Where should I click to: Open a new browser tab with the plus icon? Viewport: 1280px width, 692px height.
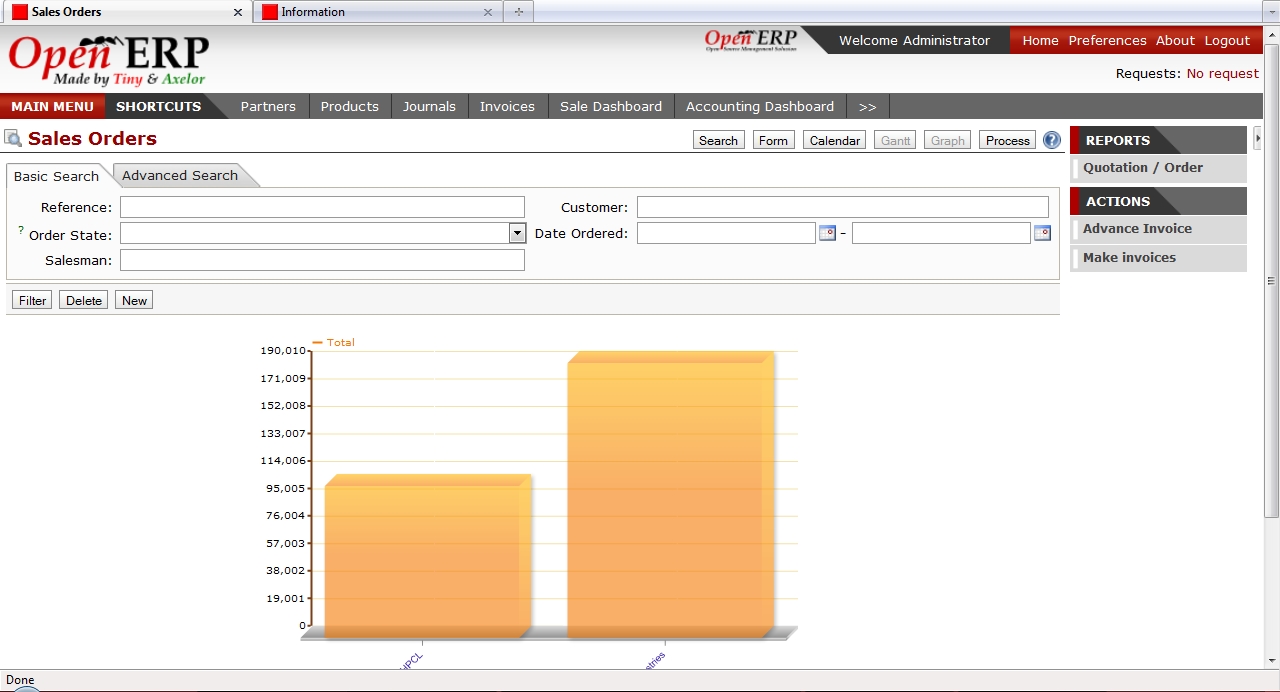pos(518,11)
